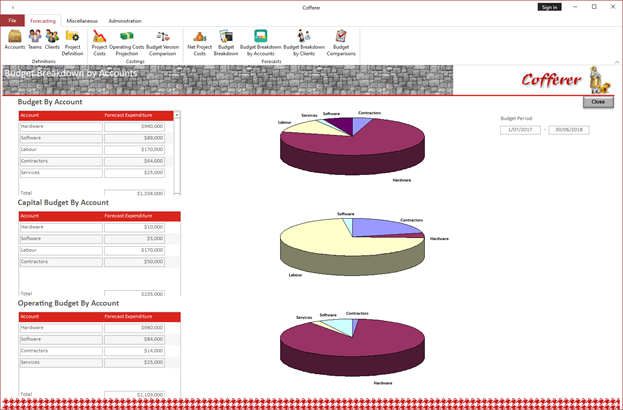Switch to the Administration tab
The width and height of the screenshot is (623, 410).
click(125, 21)
